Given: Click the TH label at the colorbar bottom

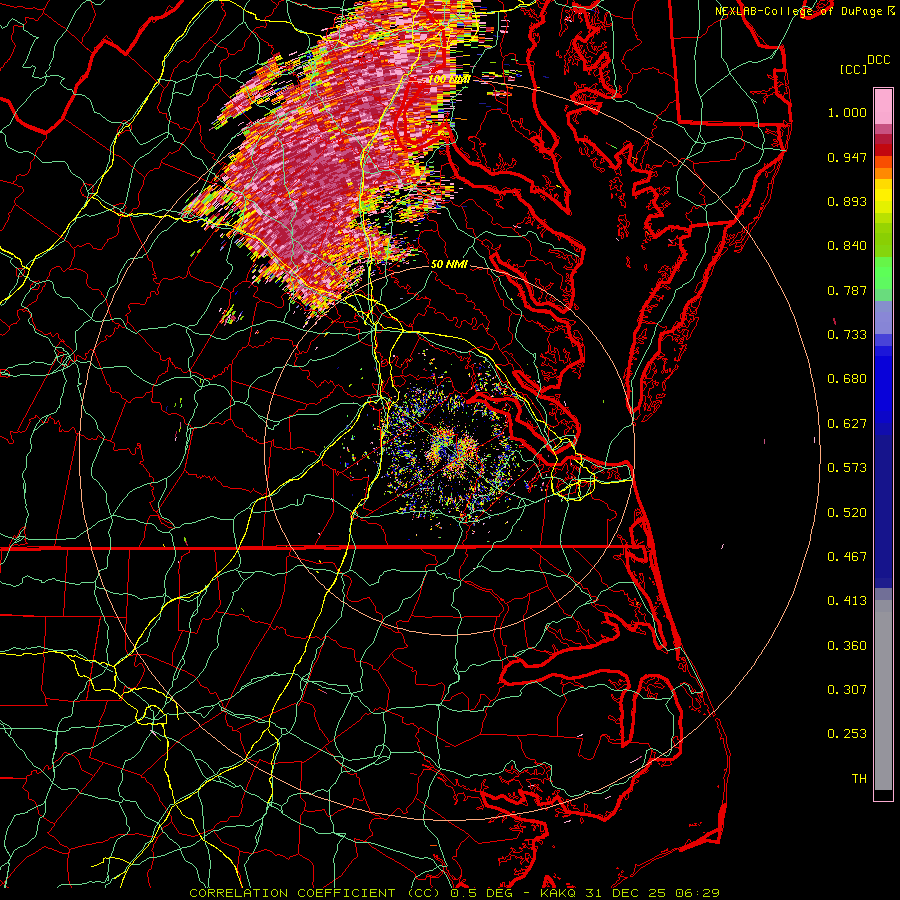Looking at the screenshot, I should click(859, 779).
